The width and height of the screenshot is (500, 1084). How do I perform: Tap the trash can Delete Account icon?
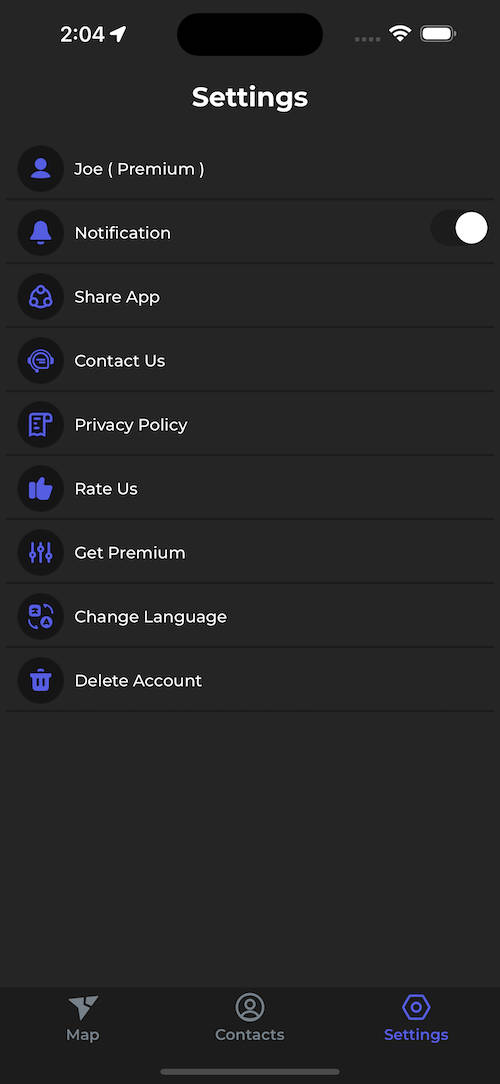(41, 680)
